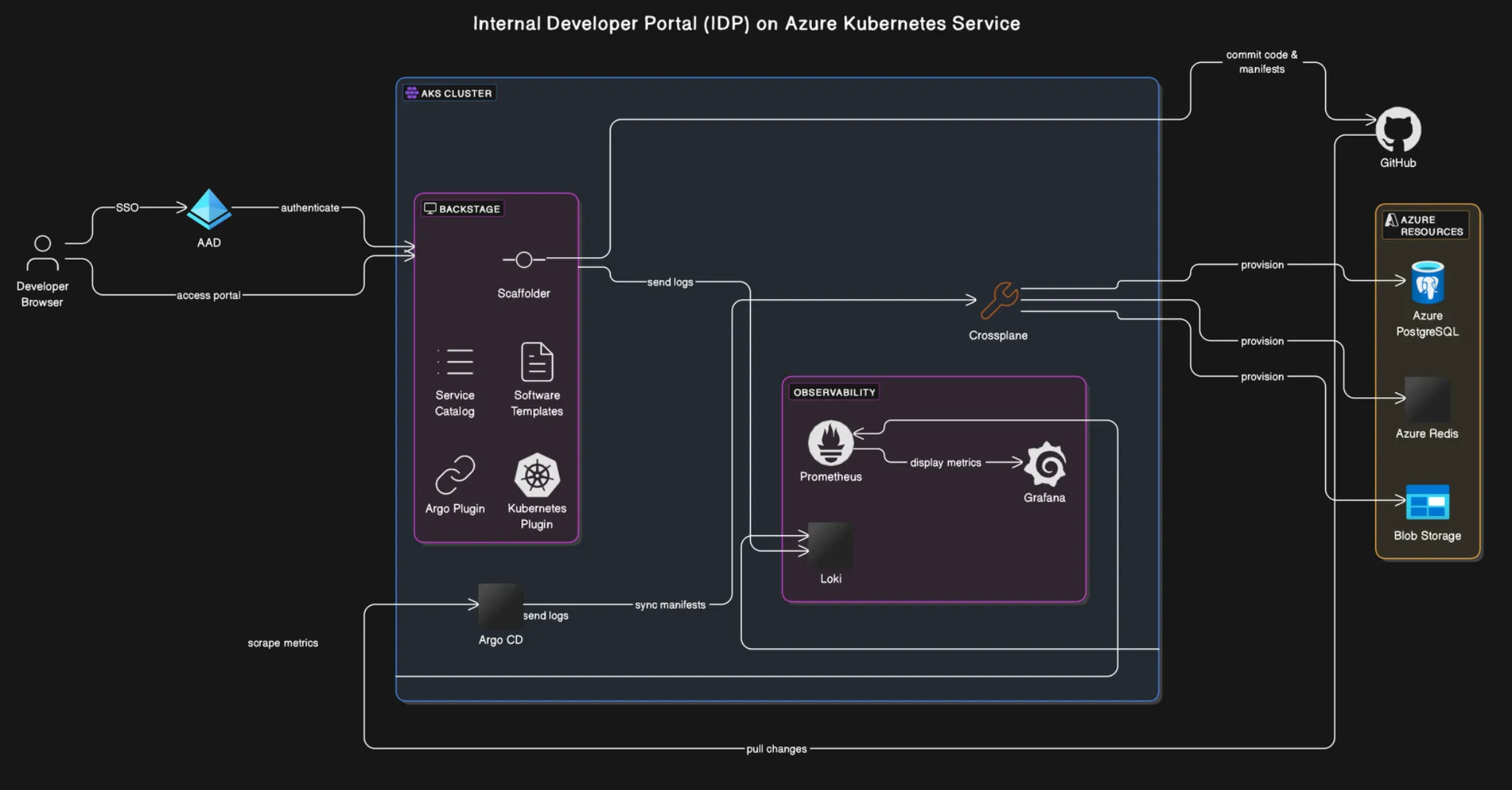Select the Software Templates document icon

[x=536, y=361]
